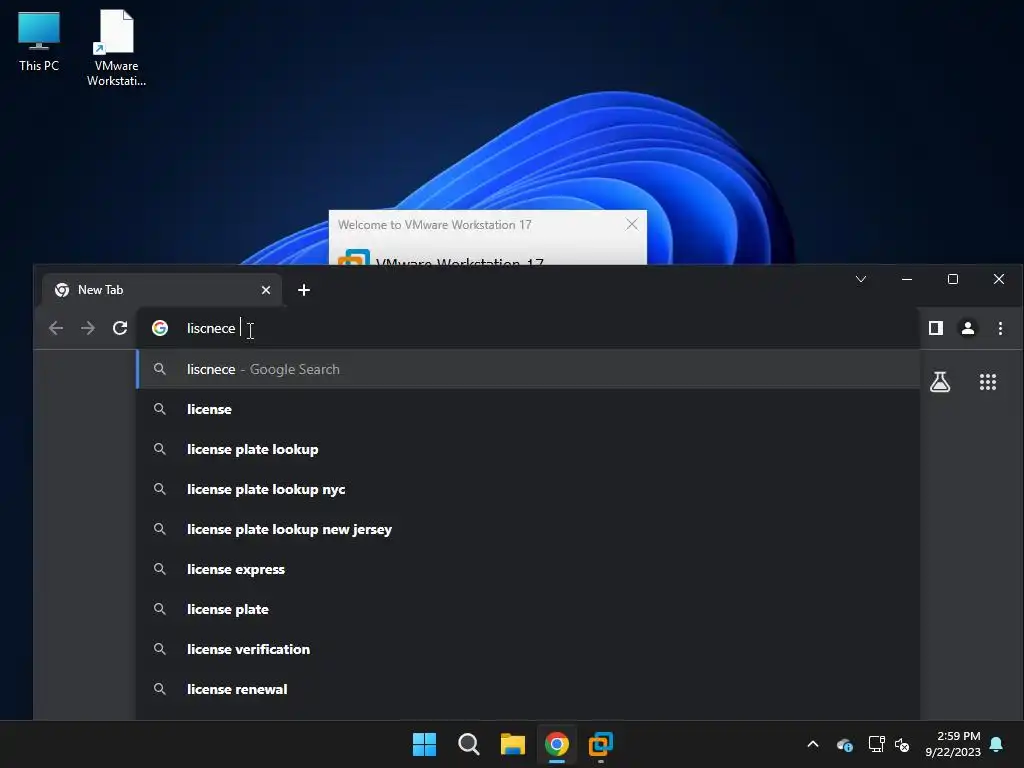Screen dimensions: 1024x768
Task: Open Search Labs flask icon
Action: 940,382
